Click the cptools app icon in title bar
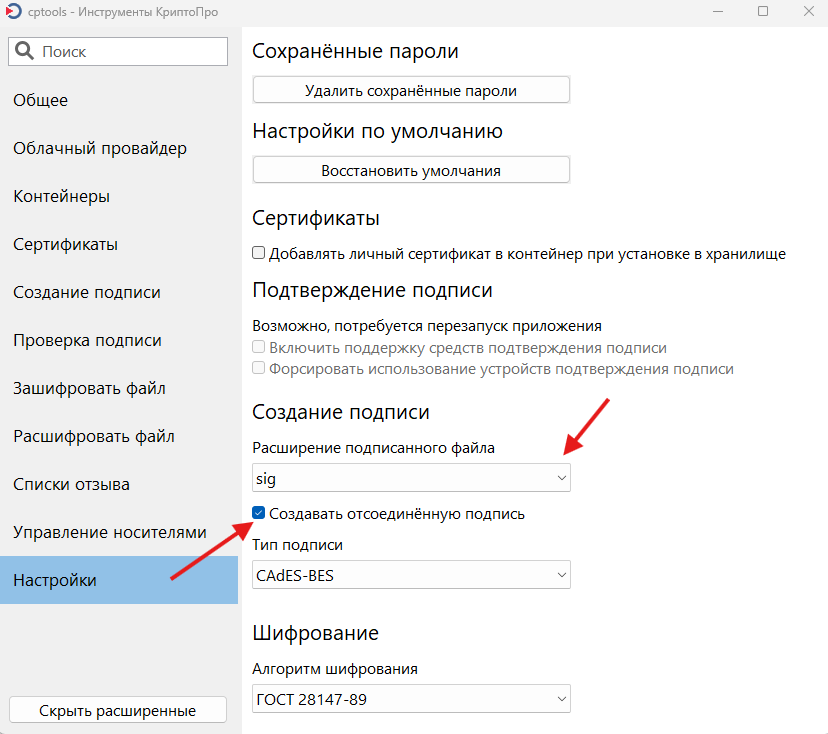This screenshot has width=828, height=734. point(13,11)
